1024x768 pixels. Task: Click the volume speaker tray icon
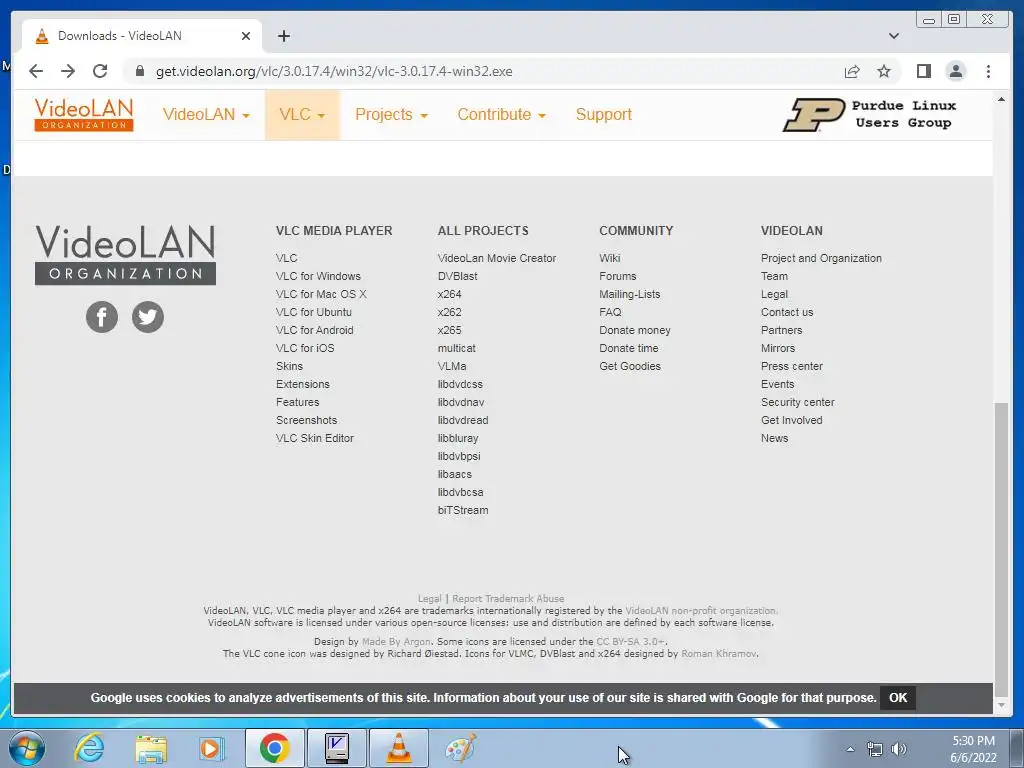pos(899,749)
